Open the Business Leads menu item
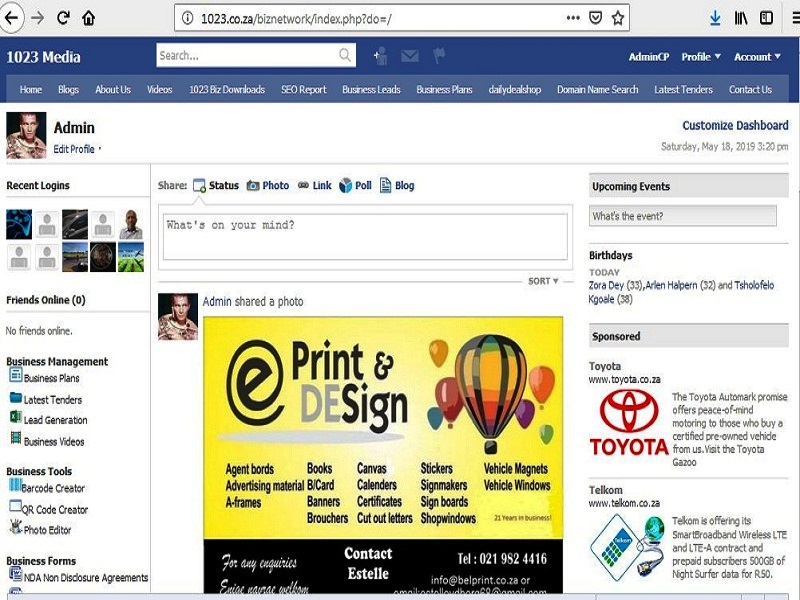The image size is (800, 600). pyautogui.click(x=371, y=90)
